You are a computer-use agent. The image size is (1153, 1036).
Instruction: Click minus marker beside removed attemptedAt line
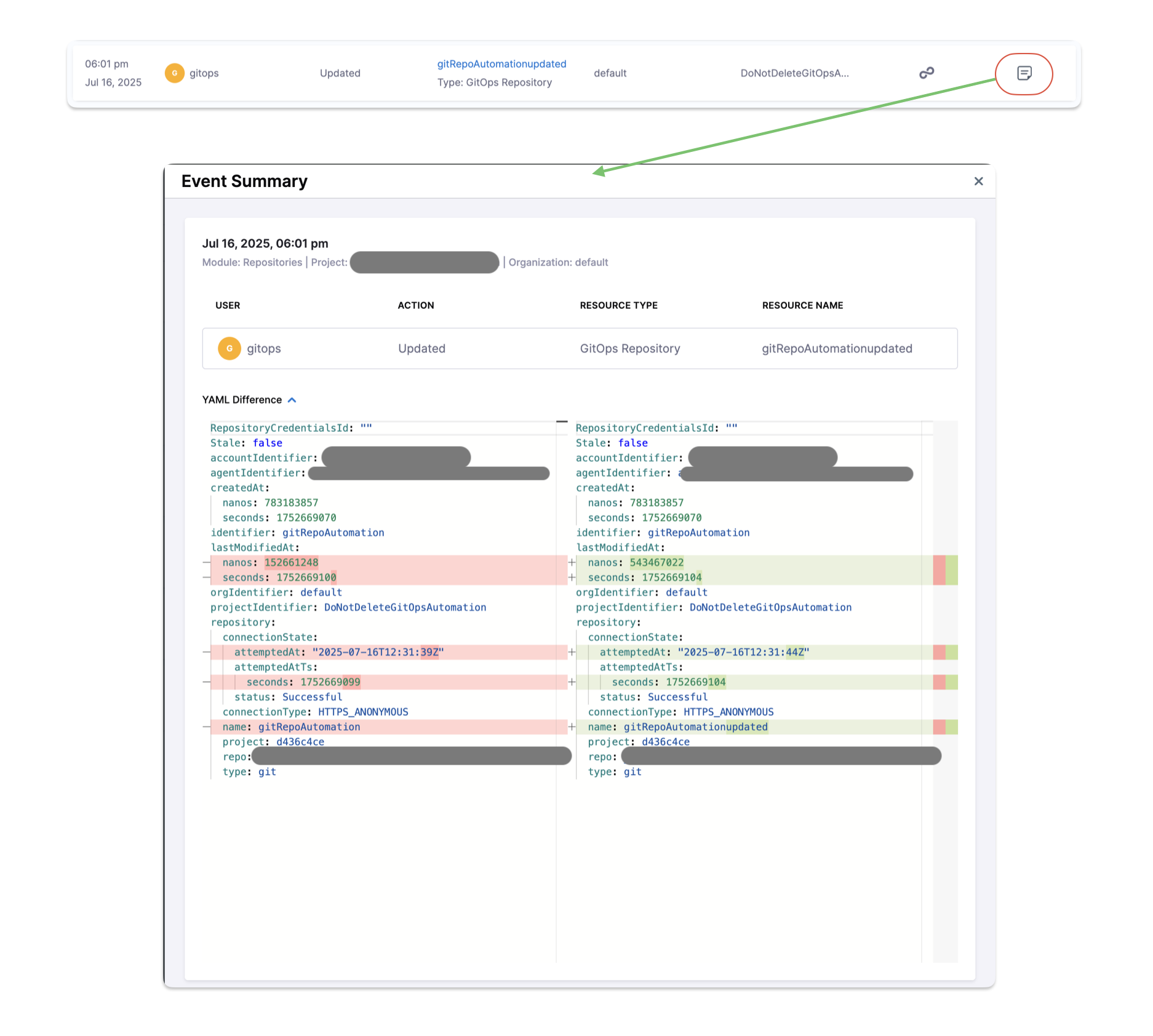point(207,652)
